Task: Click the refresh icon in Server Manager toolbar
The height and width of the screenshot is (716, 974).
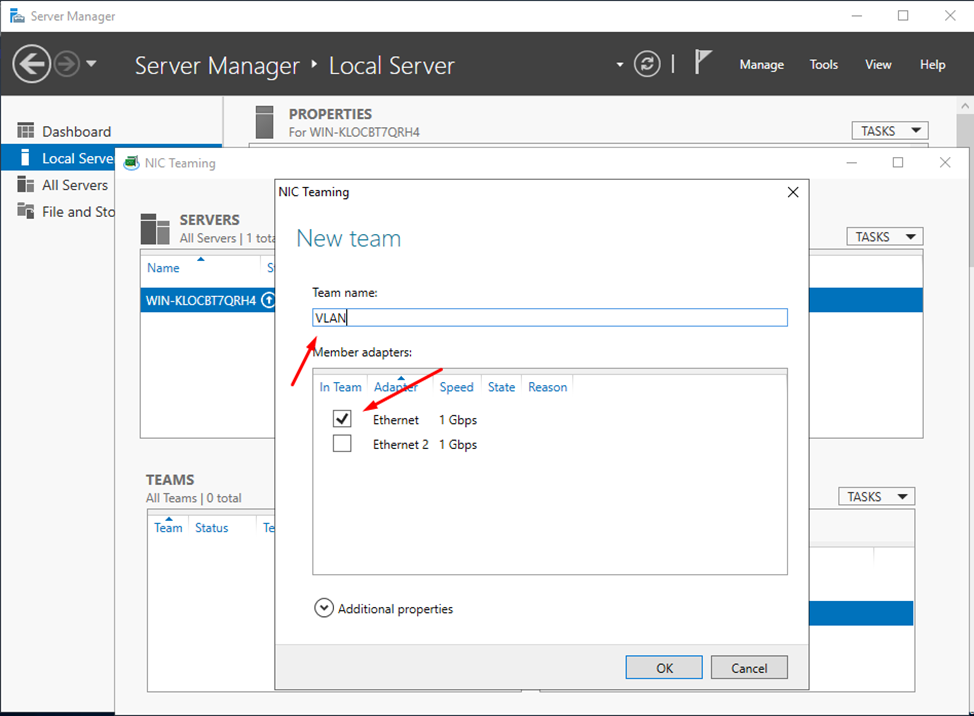Action: coord(646,63)
